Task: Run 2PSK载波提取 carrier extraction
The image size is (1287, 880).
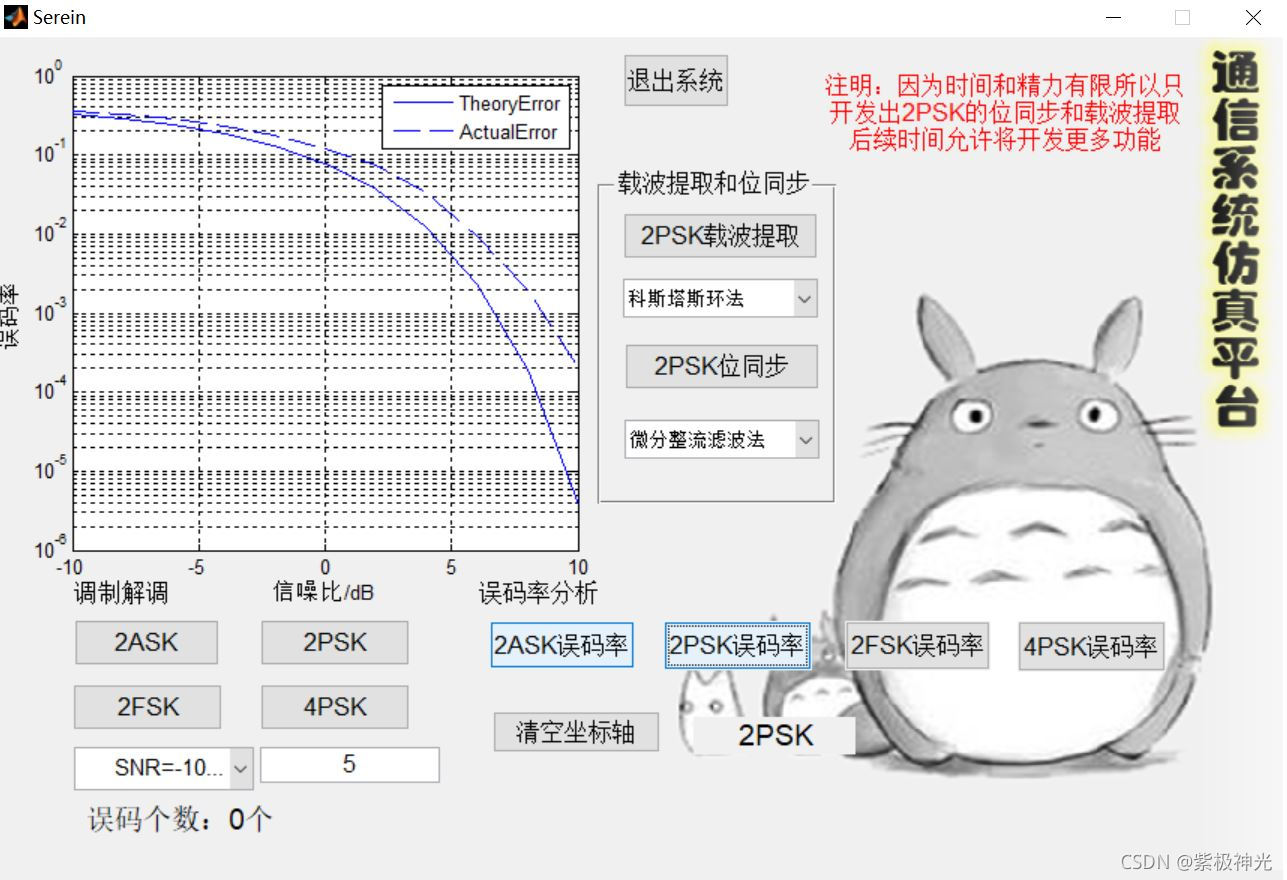Action: 720,236
